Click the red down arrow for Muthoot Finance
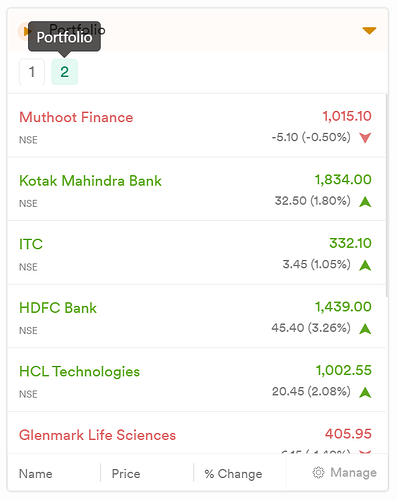This screenshot has width=397, height=500. [x=365, y=138]
